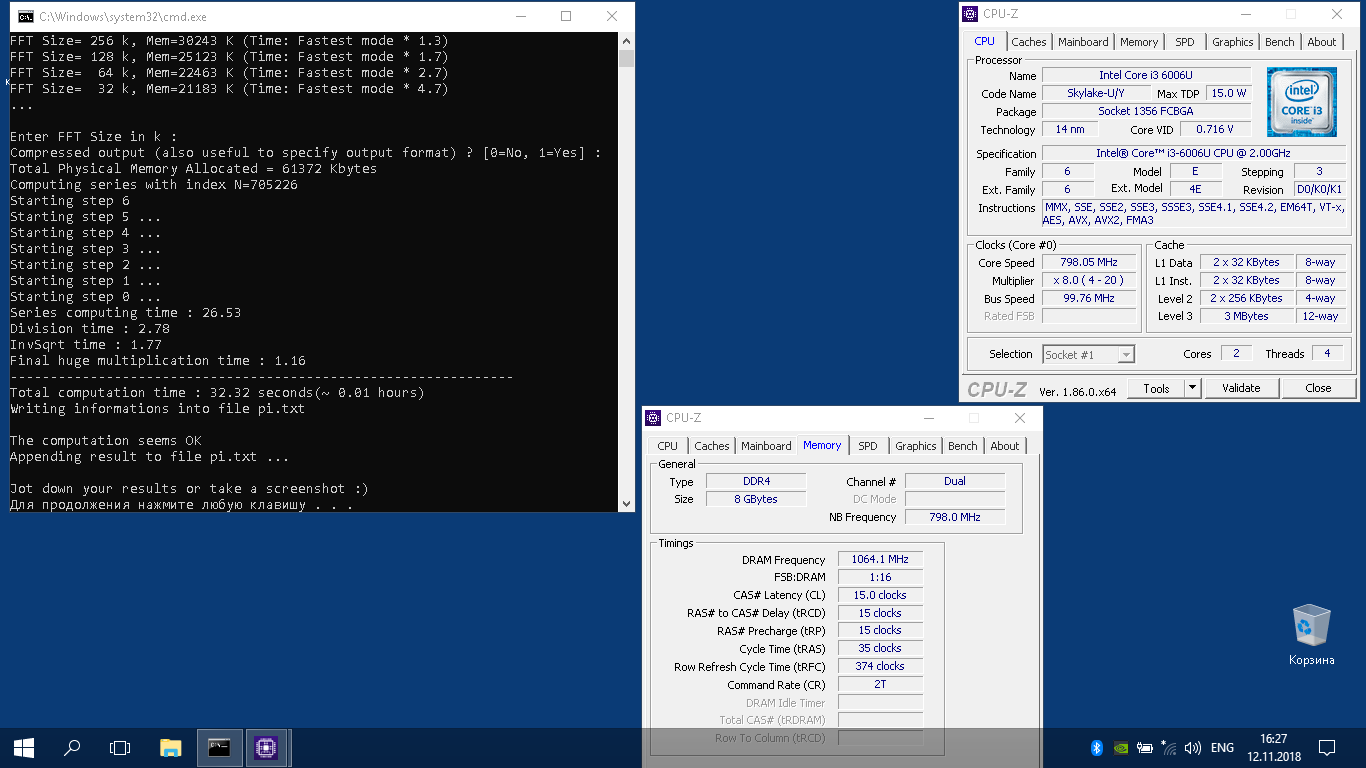Launch File Explorer from the taskbar

(171, 747)
